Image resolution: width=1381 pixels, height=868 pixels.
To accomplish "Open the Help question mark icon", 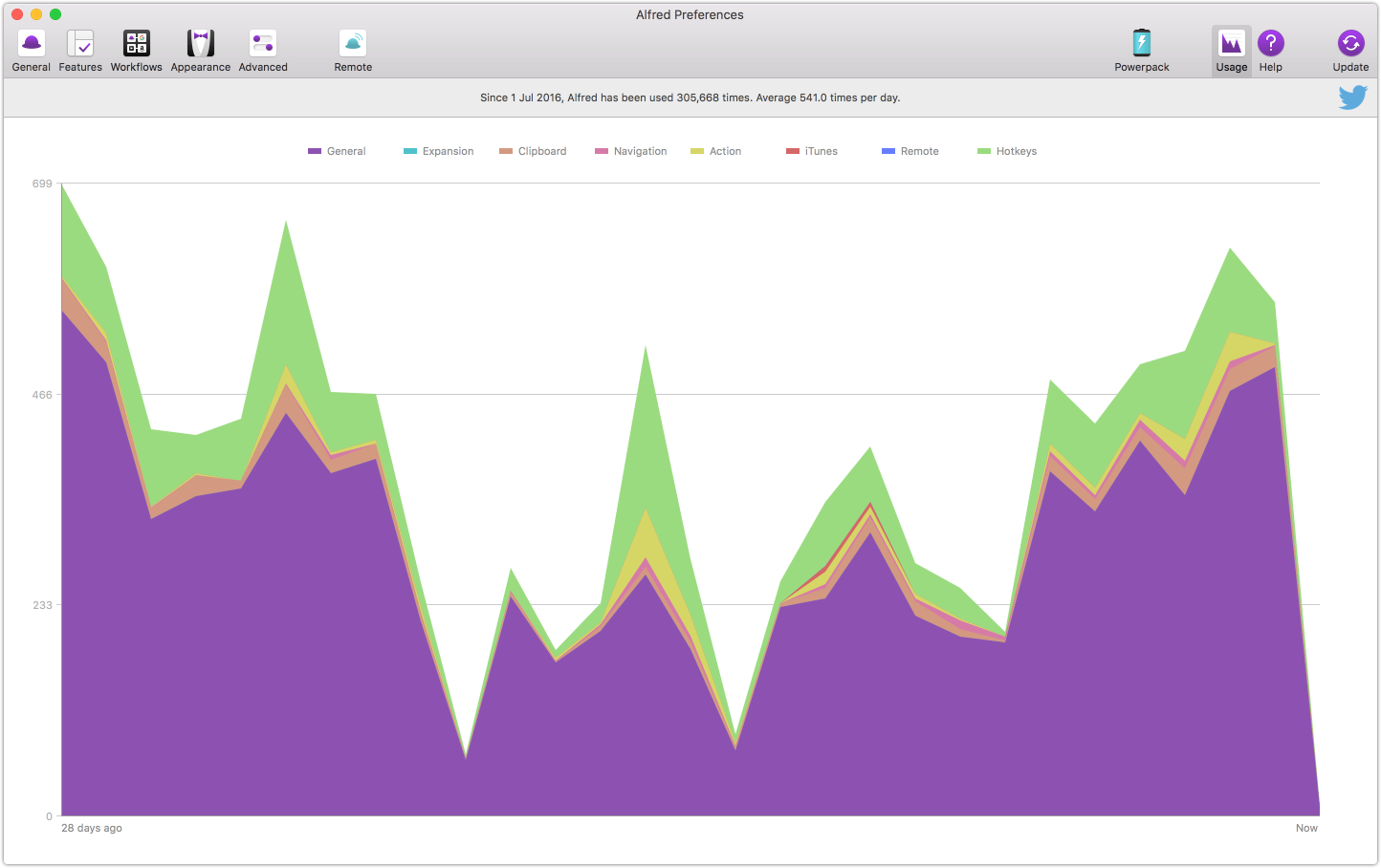I will coord(1271,43).
